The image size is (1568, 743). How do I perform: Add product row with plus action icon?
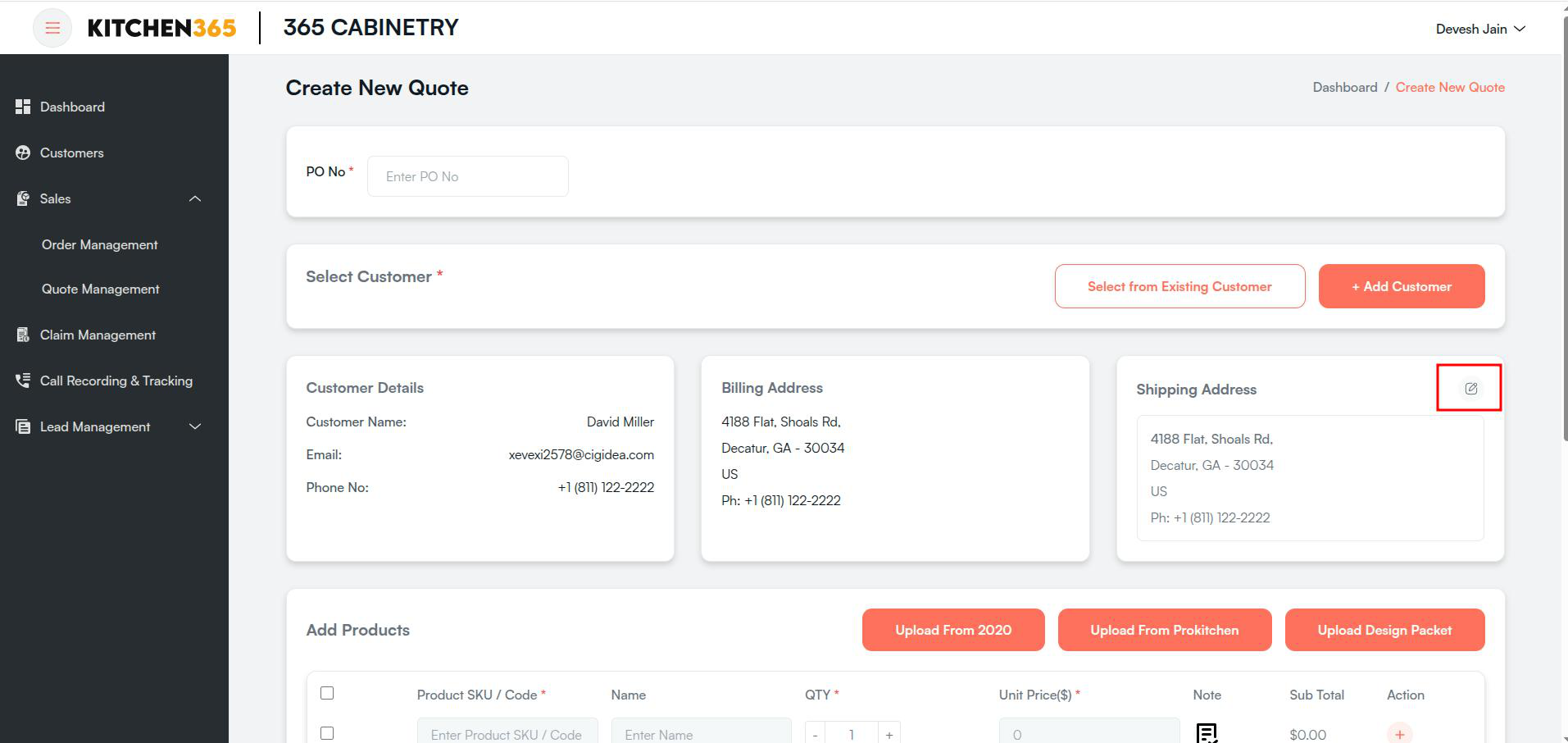tap(1399, 734)
